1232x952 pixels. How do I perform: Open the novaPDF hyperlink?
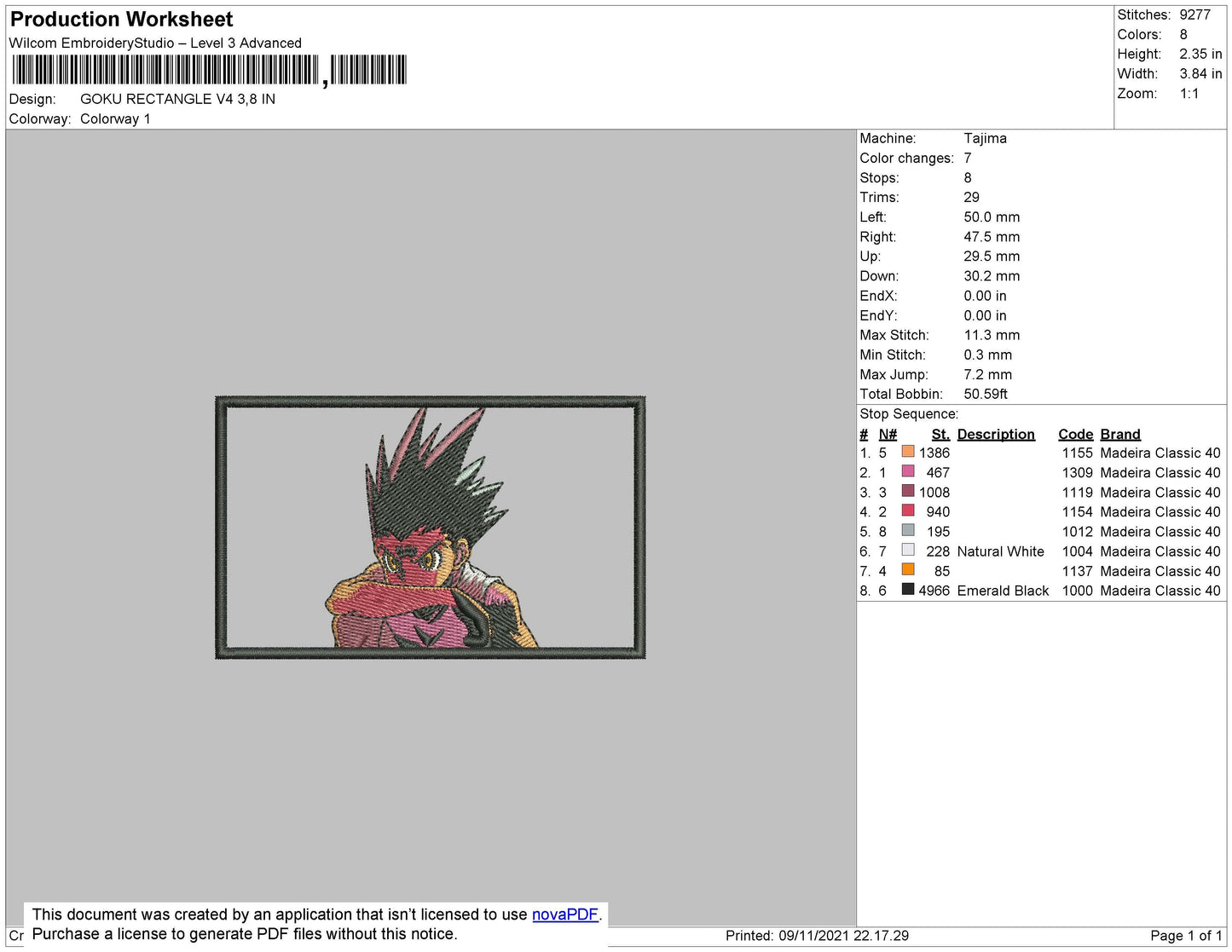[565, 914]
